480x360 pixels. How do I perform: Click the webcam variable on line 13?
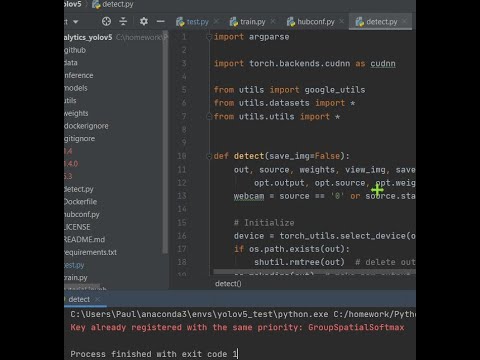(249, 196)
